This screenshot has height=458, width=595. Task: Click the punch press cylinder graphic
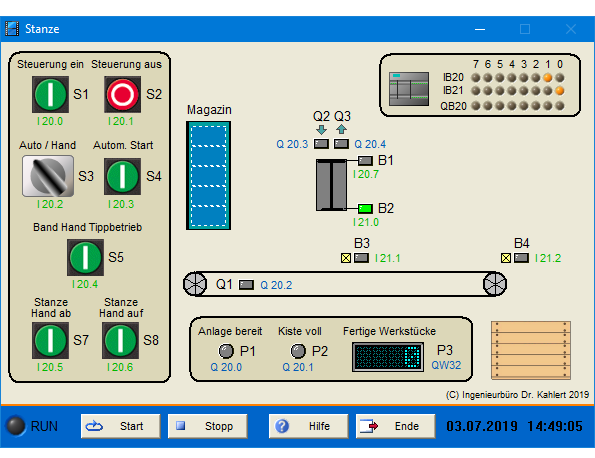(x=331, y=185)
